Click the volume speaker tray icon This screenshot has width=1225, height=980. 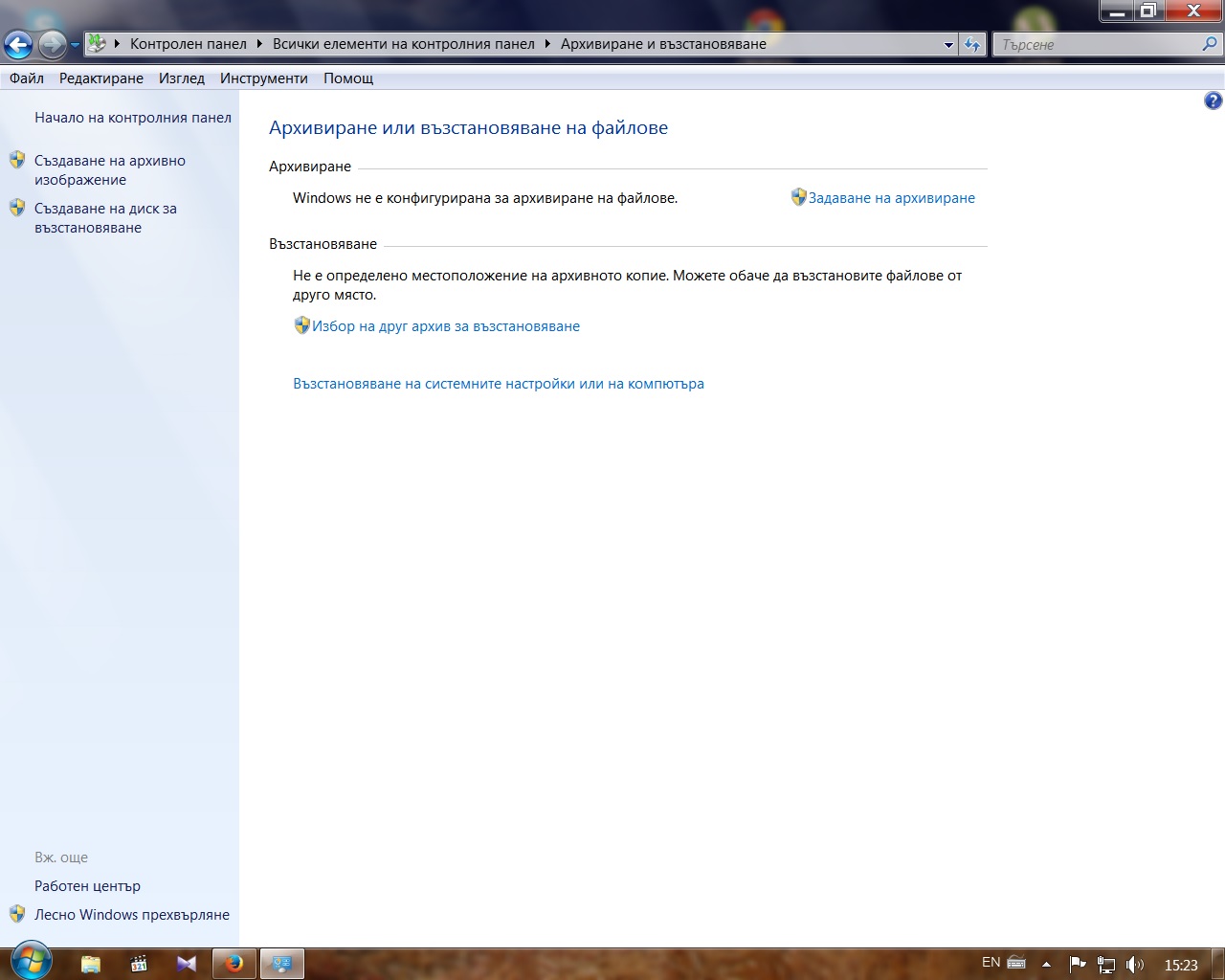1135,965
